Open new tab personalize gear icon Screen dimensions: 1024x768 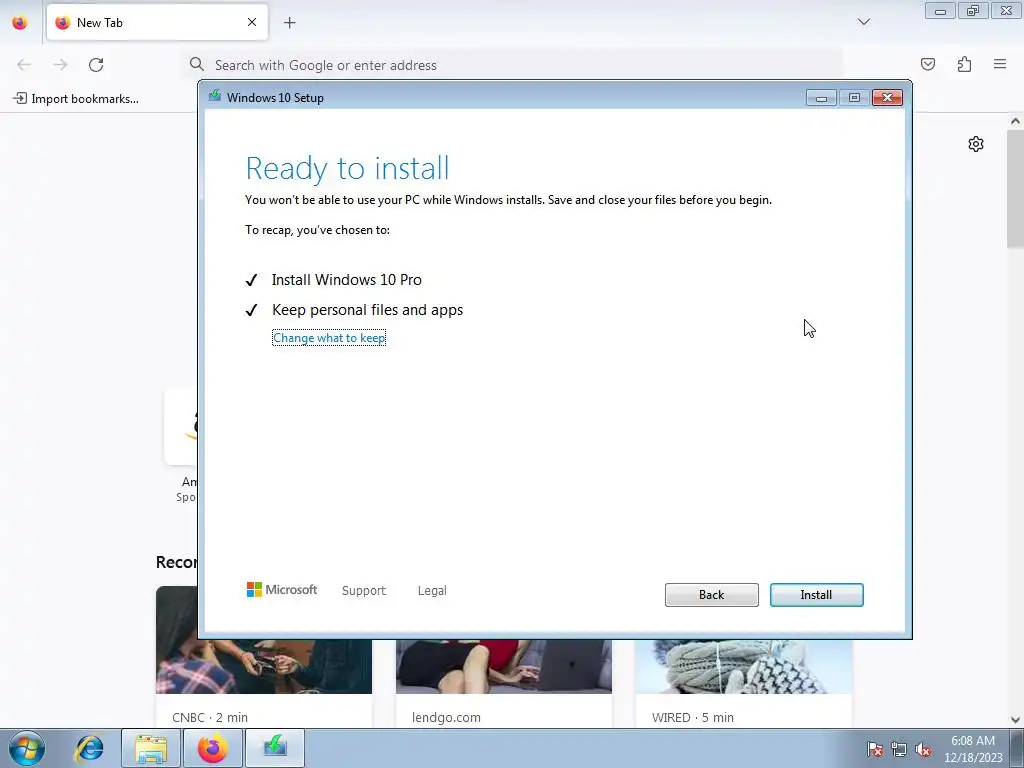click(x=976, y=144)
